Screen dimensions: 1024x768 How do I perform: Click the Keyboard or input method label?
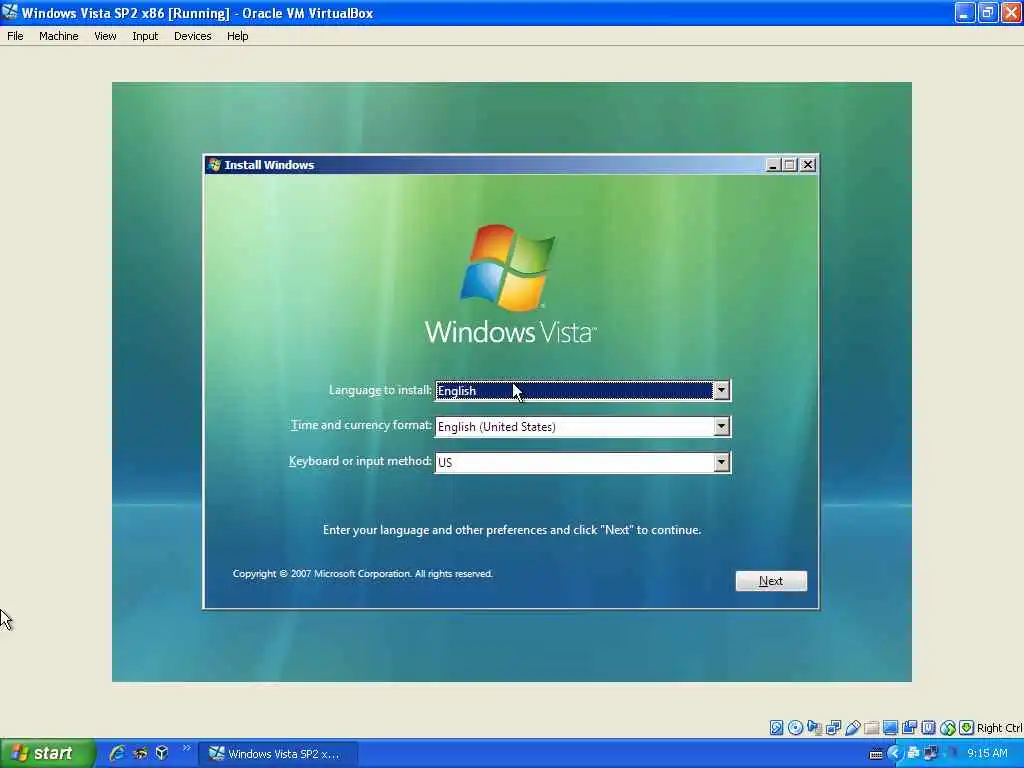point(360,461)
